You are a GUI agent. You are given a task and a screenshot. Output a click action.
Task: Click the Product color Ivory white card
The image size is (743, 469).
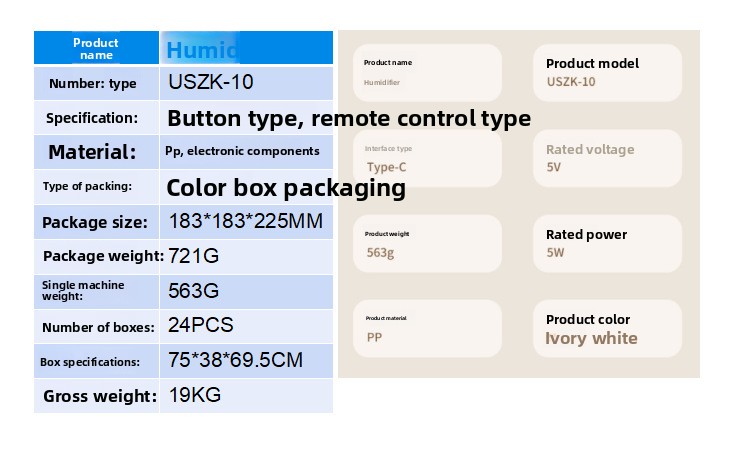pos(607,328)
